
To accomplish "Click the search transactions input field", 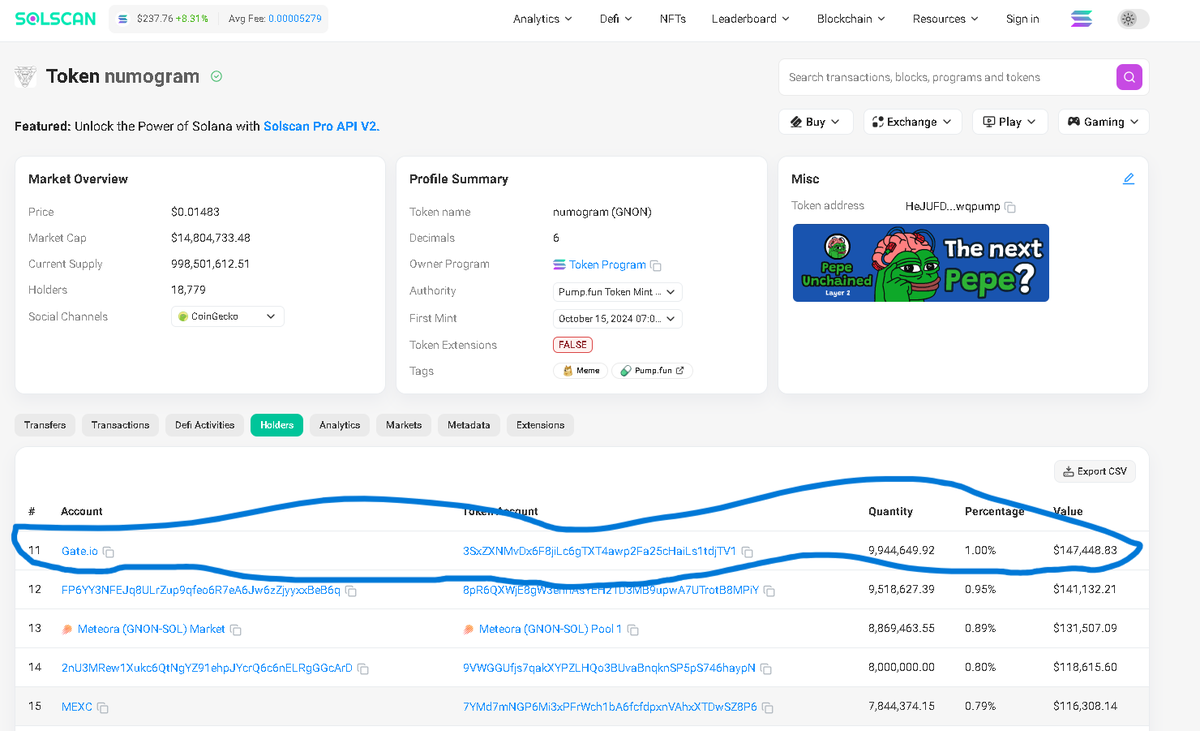I will pos(945,77).
